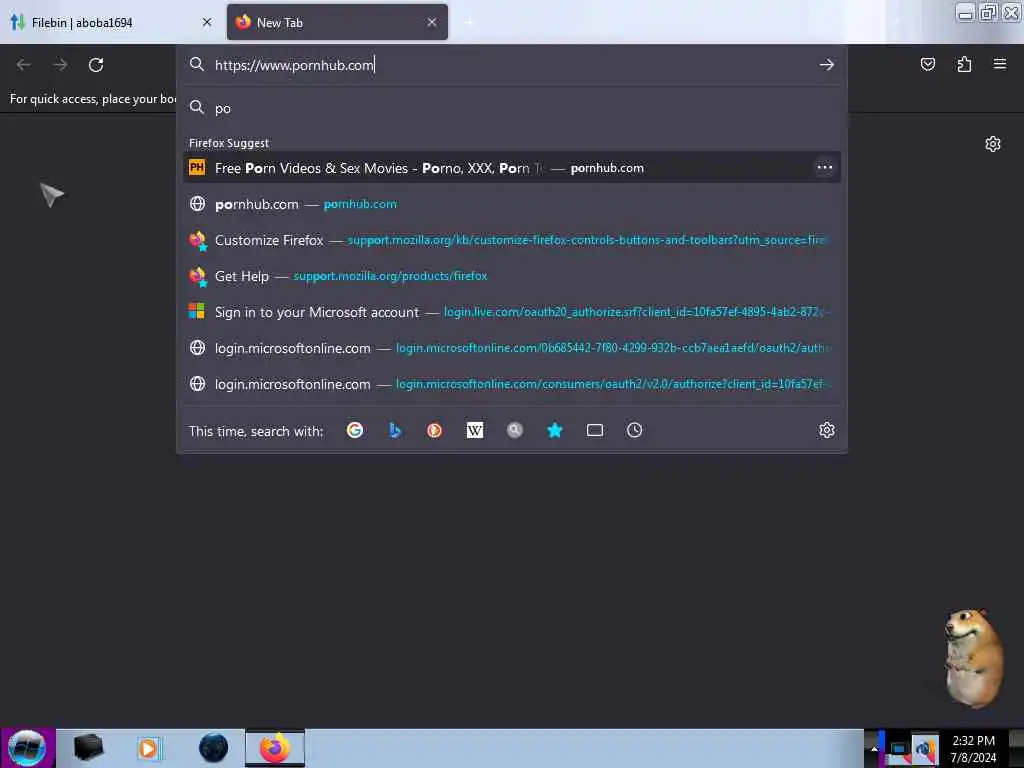The height and width of the screenshot is (768, 1024).
Task: Close the Filebin tab
Action: 207,22
